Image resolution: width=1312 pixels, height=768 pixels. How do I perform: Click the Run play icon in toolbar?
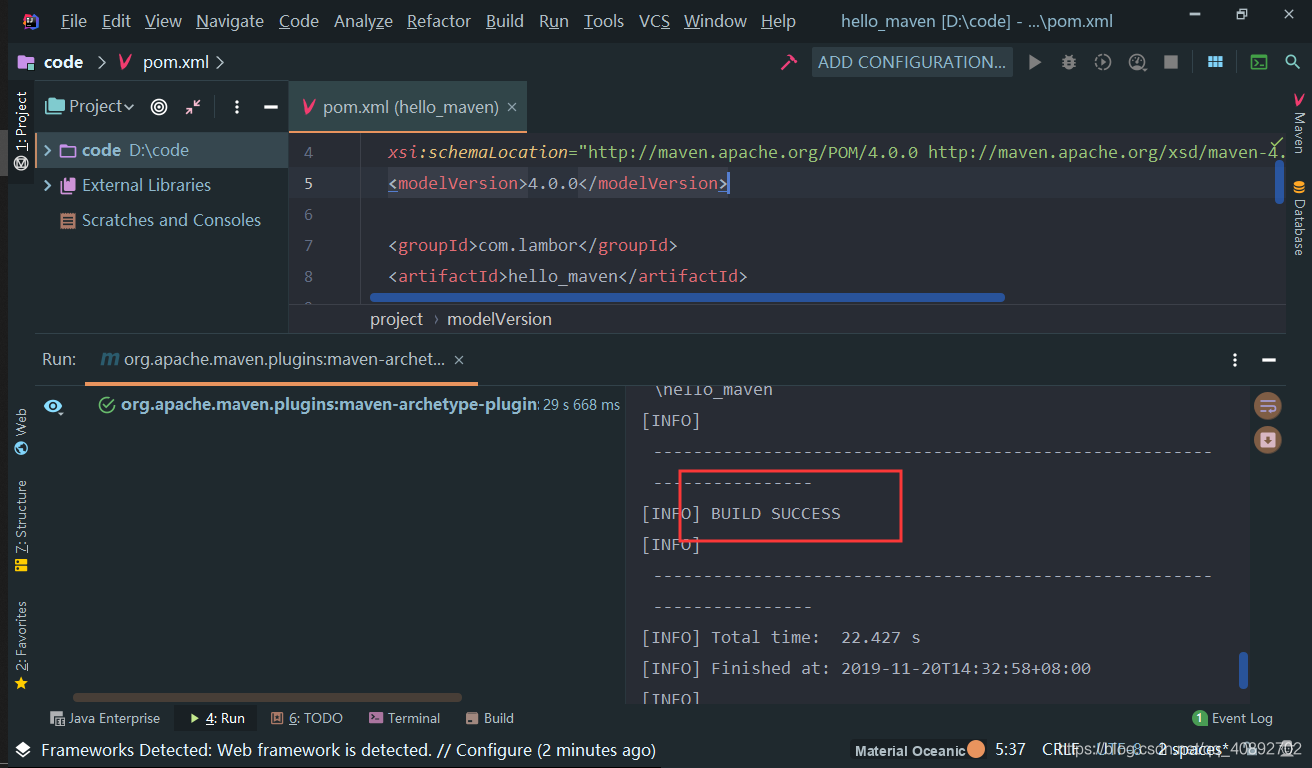click(x=1035, y=62)
